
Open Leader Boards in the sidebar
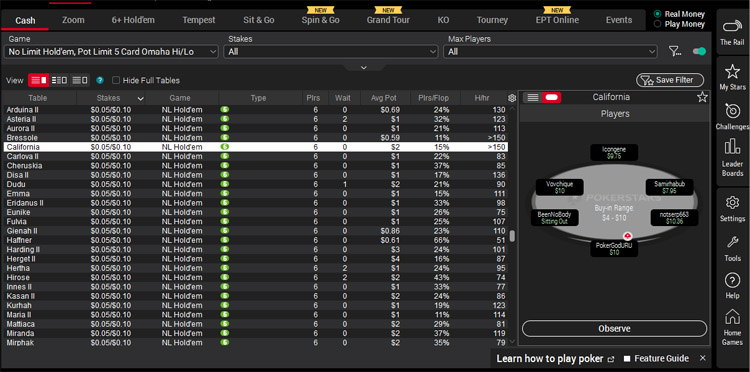(732, 146)
